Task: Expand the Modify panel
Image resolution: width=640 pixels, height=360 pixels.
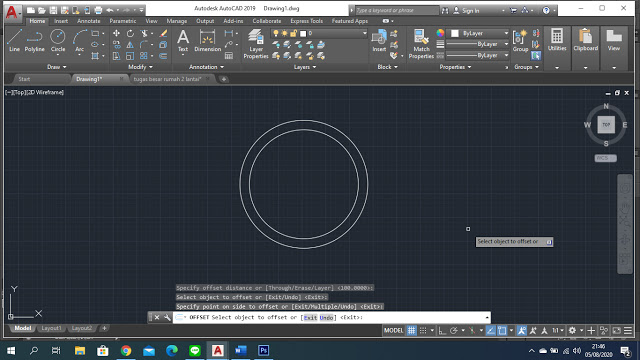Action: tap(140, 67)
